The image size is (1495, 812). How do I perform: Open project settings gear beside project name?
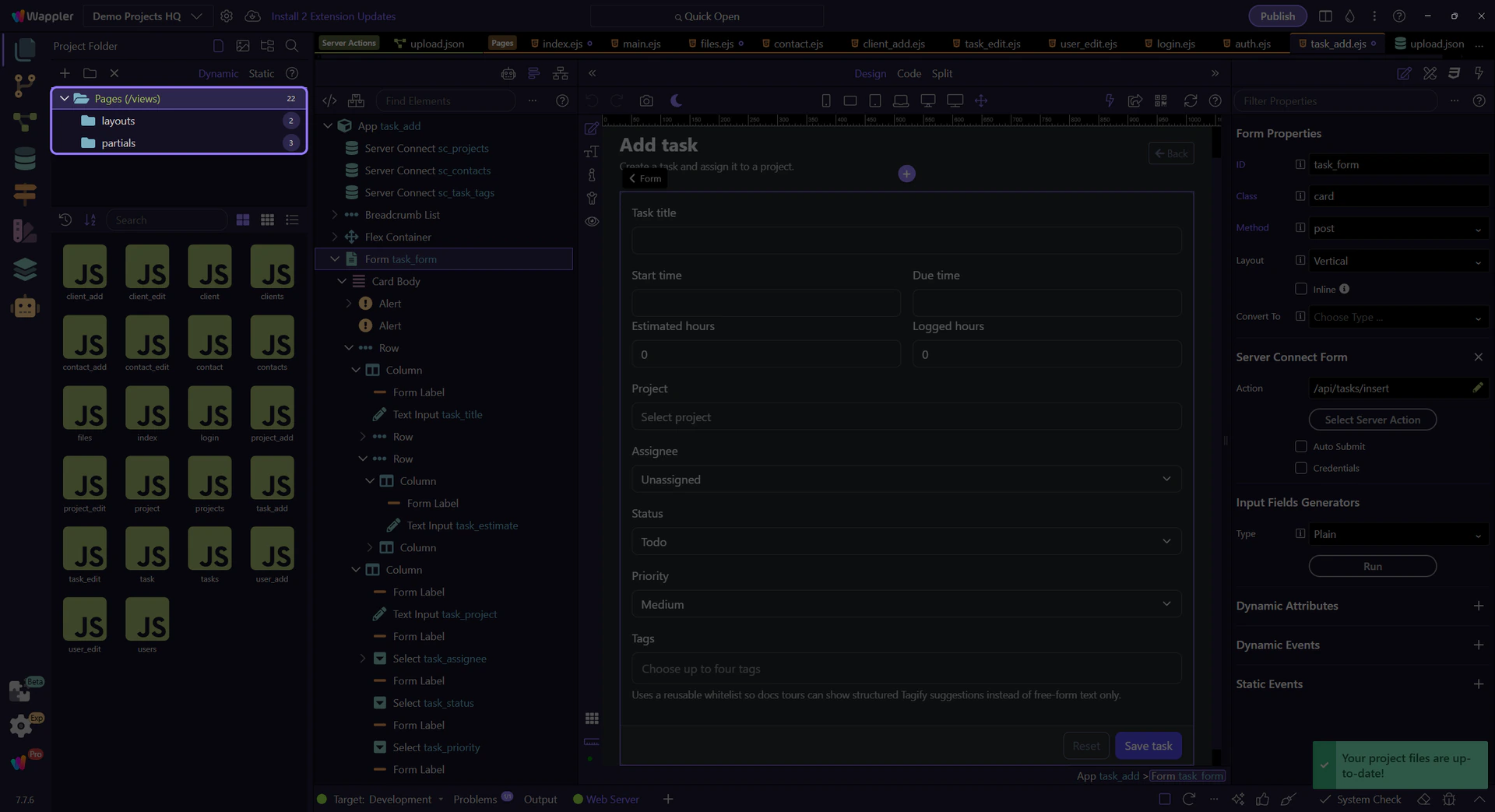point(227,16)
